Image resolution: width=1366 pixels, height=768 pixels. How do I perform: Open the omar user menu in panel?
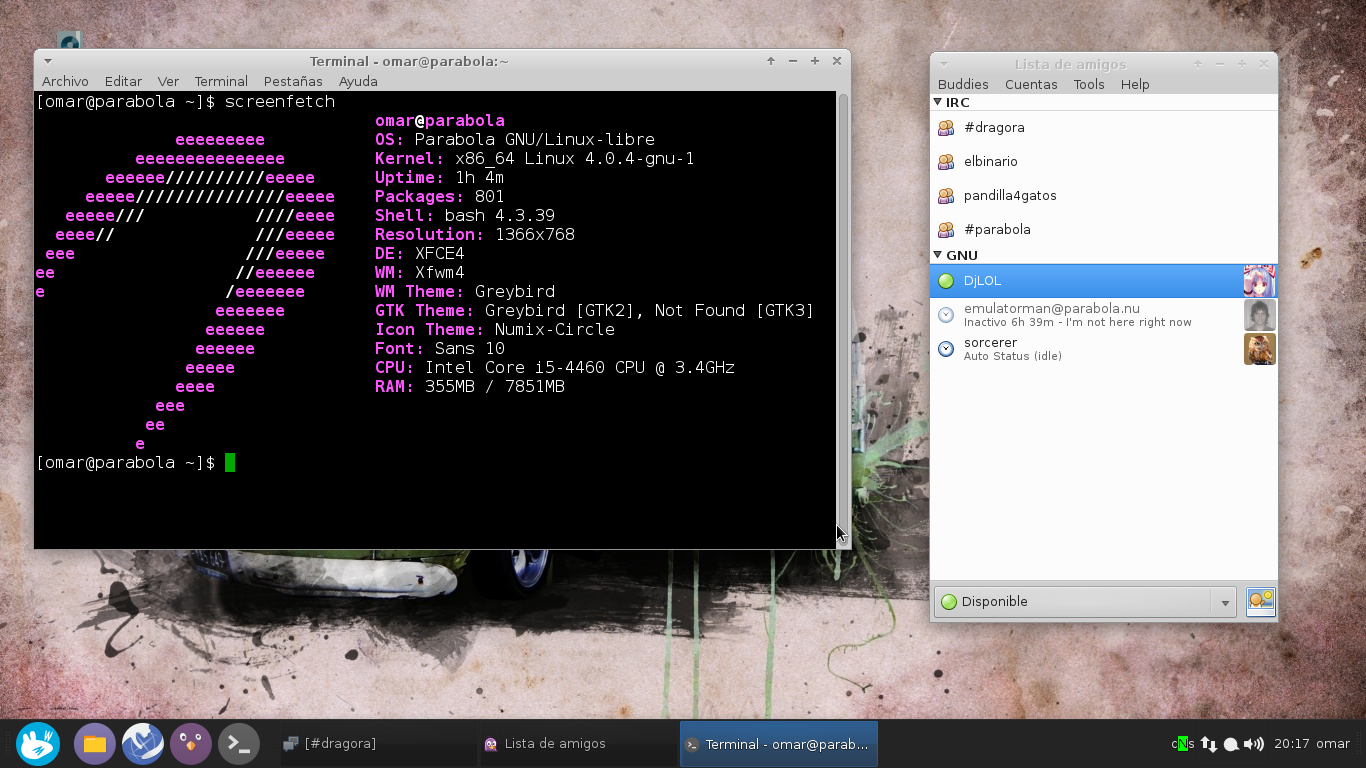click(x=1333, y=744)
